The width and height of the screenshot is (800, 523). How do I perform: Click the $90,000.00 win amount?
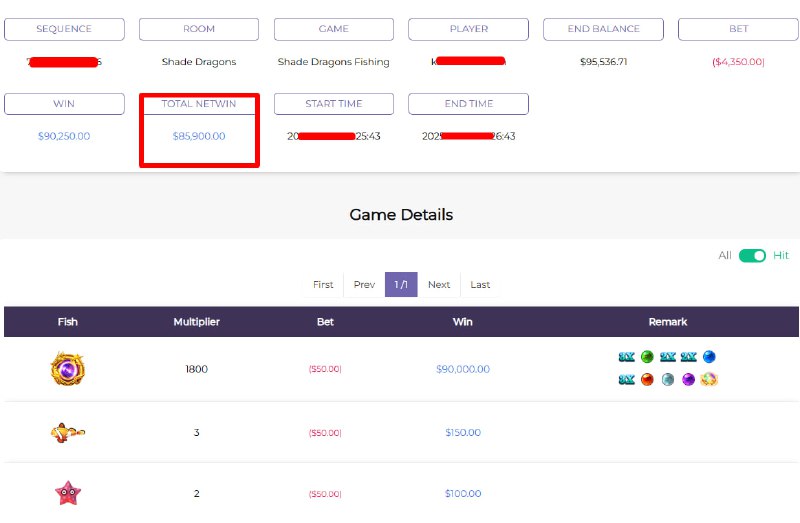point(463,369)
